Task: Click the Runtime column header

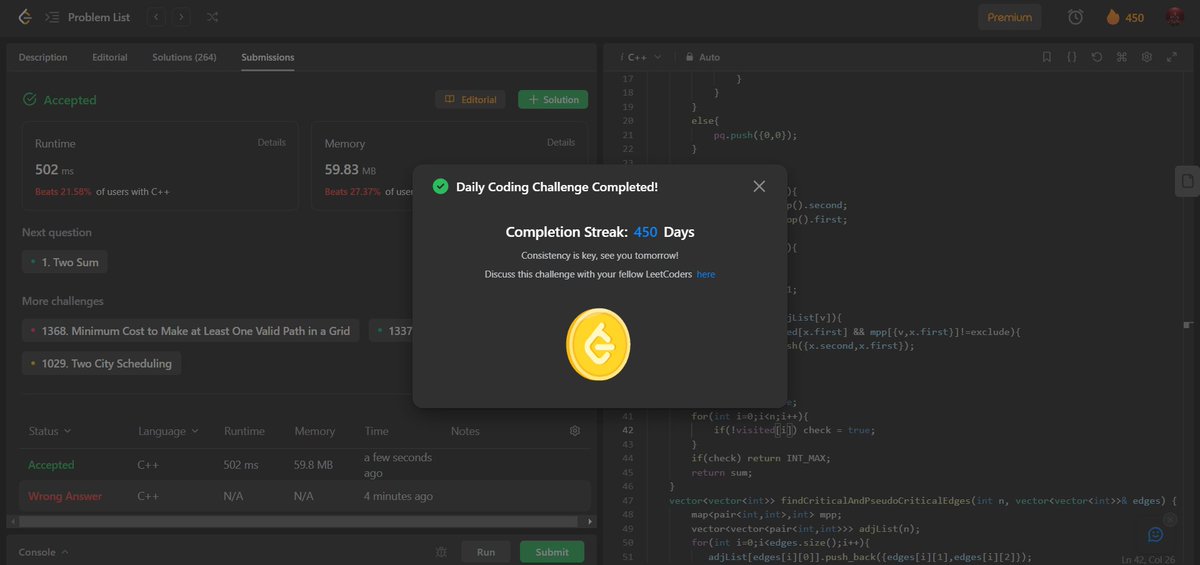Action: (x=244, y=431)
